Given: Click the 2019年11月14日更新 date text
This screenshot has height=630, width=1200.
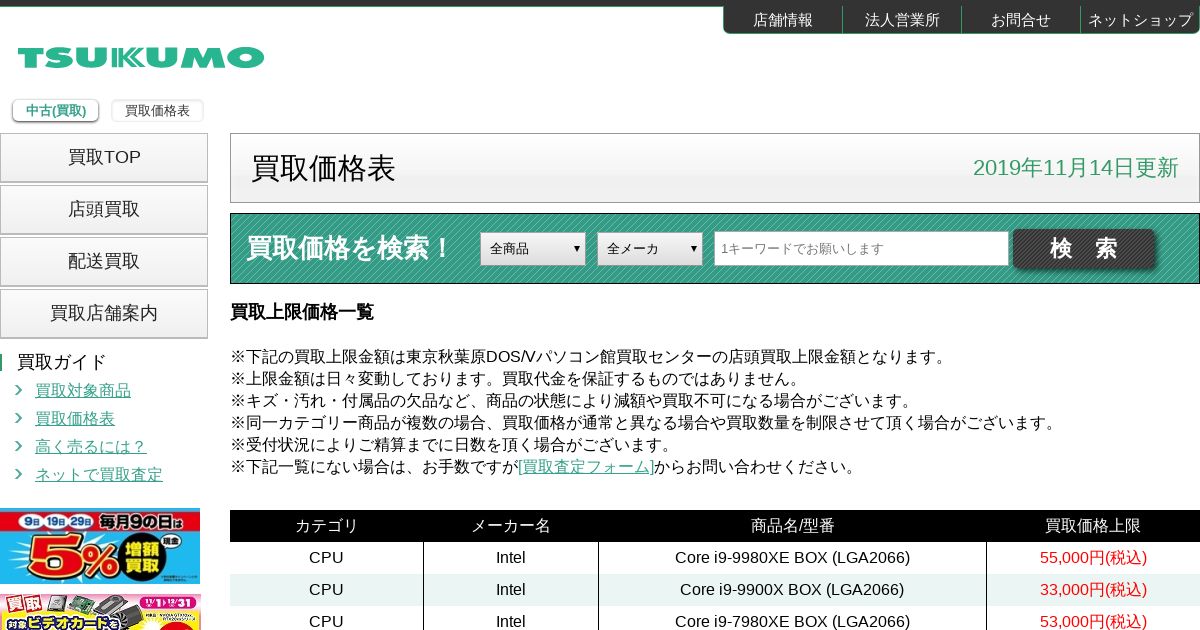Looking at the screenshot, I should [1076, 168].
